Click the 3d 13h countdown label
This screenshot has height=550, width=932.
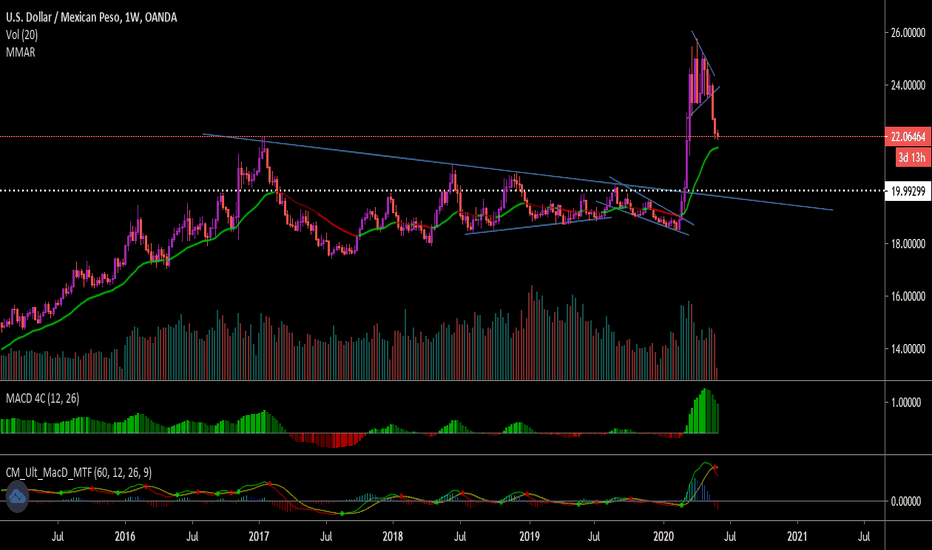pyautogui.click(x=912, y=158)
